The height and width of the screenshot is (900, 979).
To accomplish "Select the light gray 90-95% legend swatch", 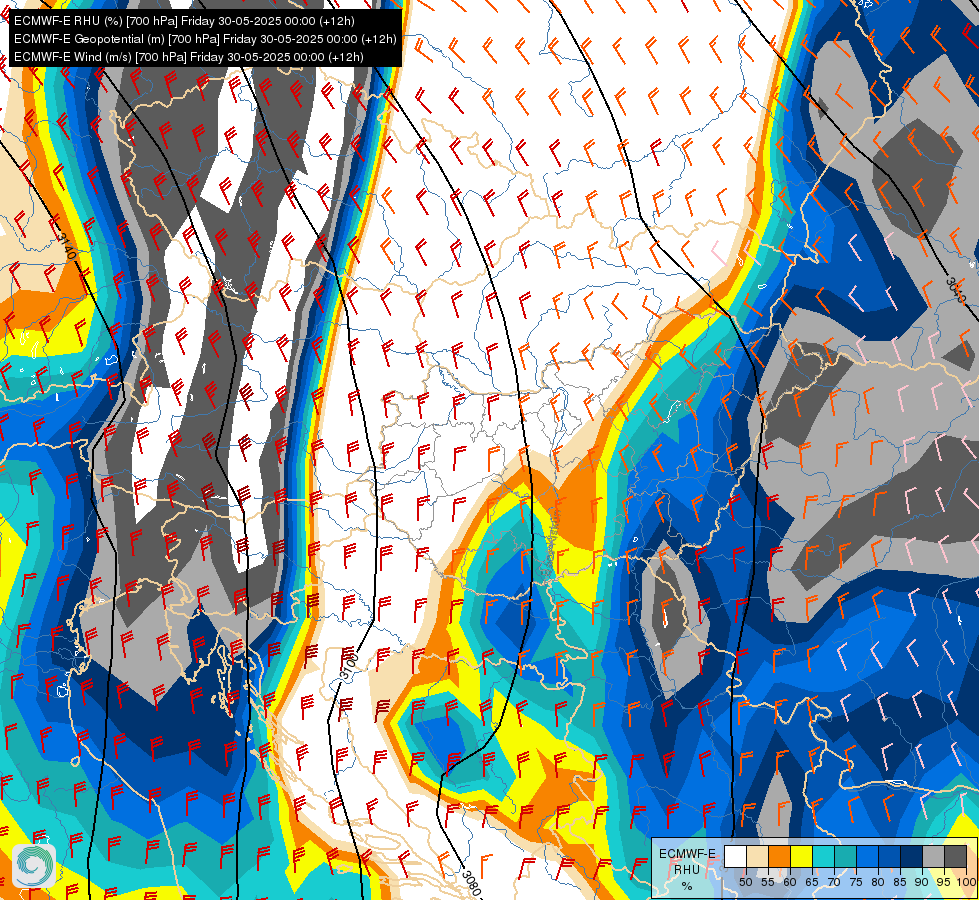I will click(x=934, y=856).
